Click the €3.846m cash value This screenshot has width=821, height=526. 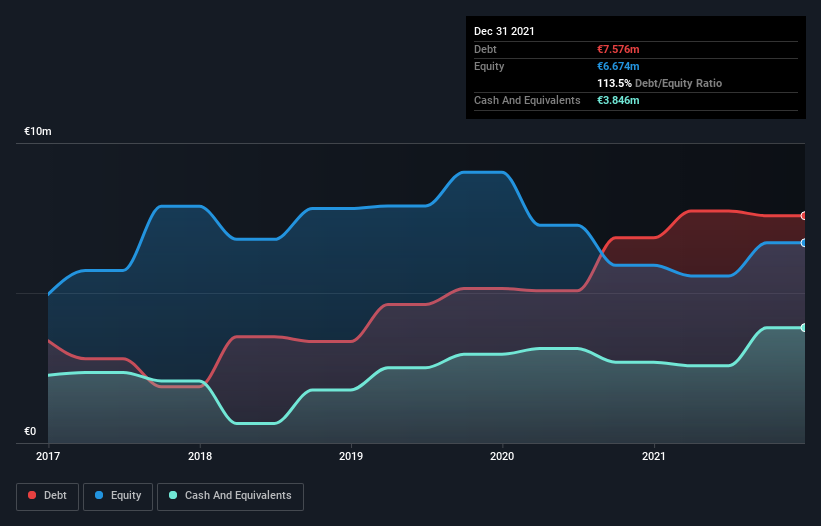(618, 100)
